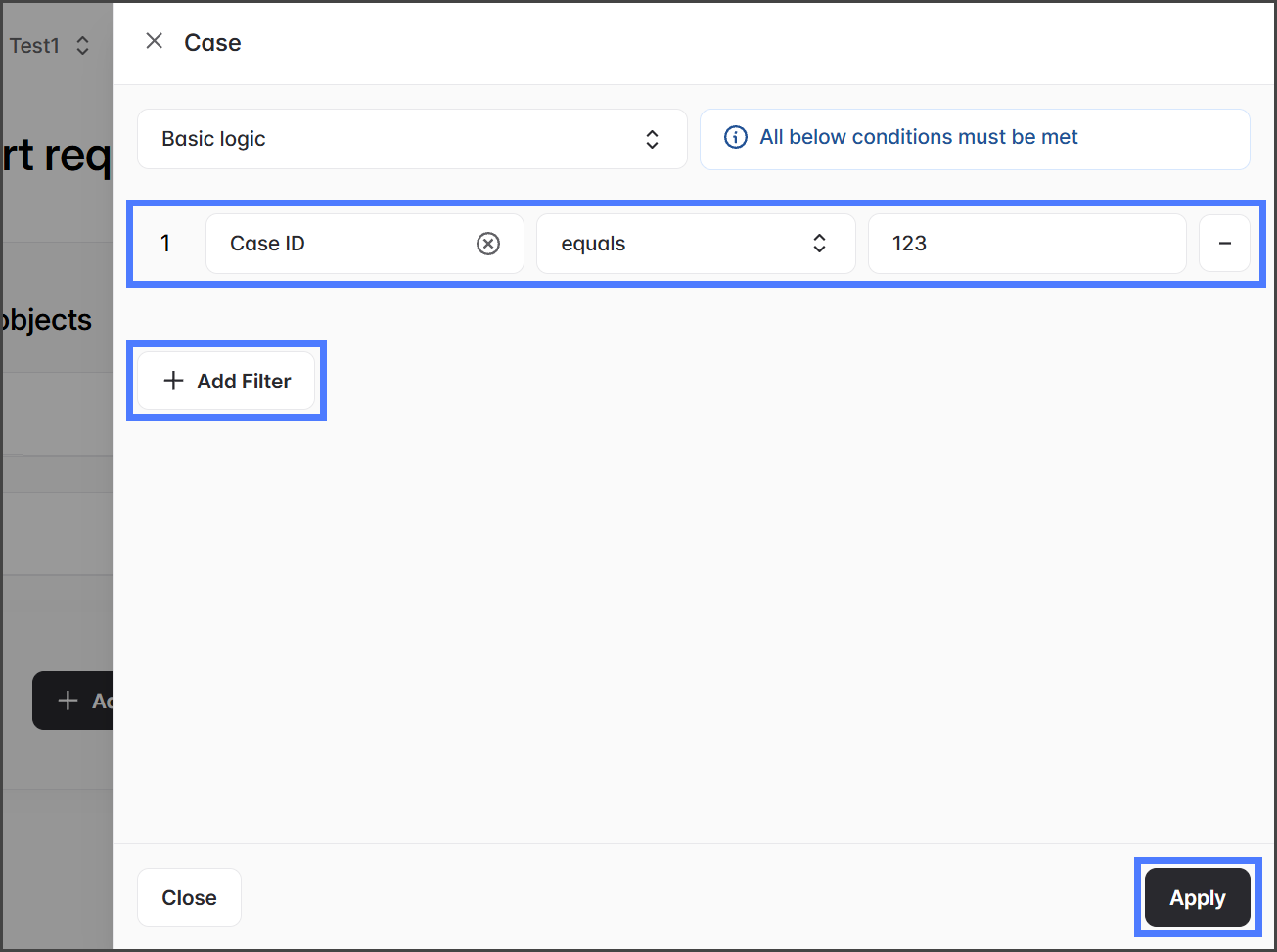Click the 'All below conditions must be met' text
This screenshot has width=1277, height=952.
[918, 137]
